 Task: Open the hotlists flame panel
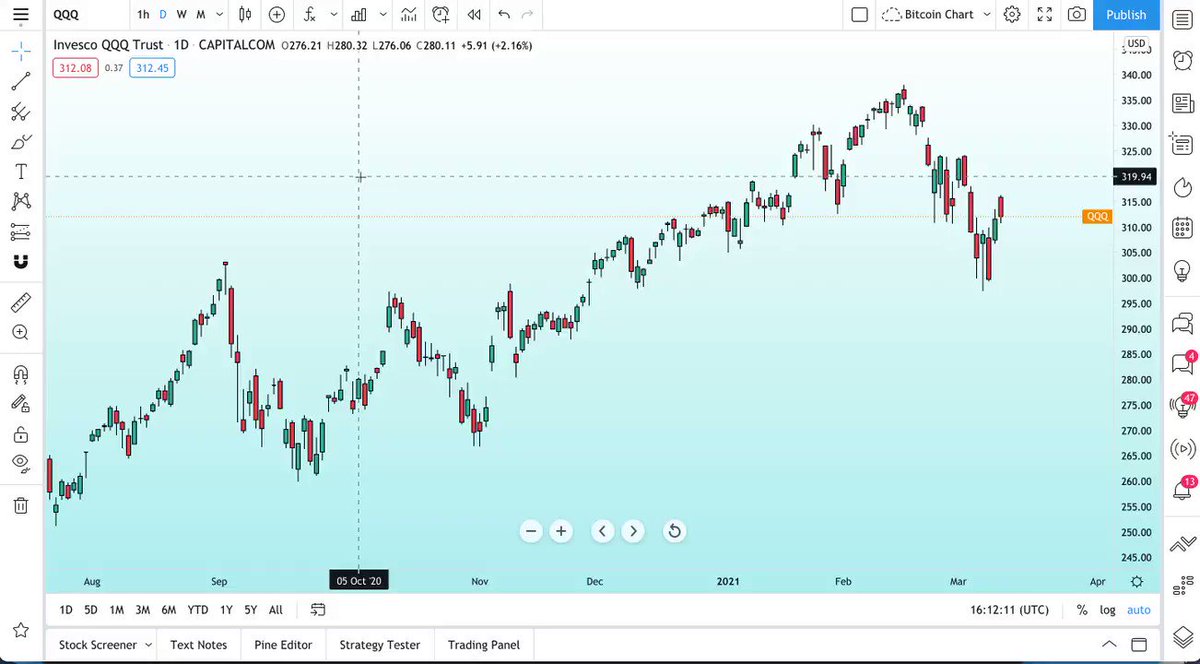click(x=1181, y=188)
